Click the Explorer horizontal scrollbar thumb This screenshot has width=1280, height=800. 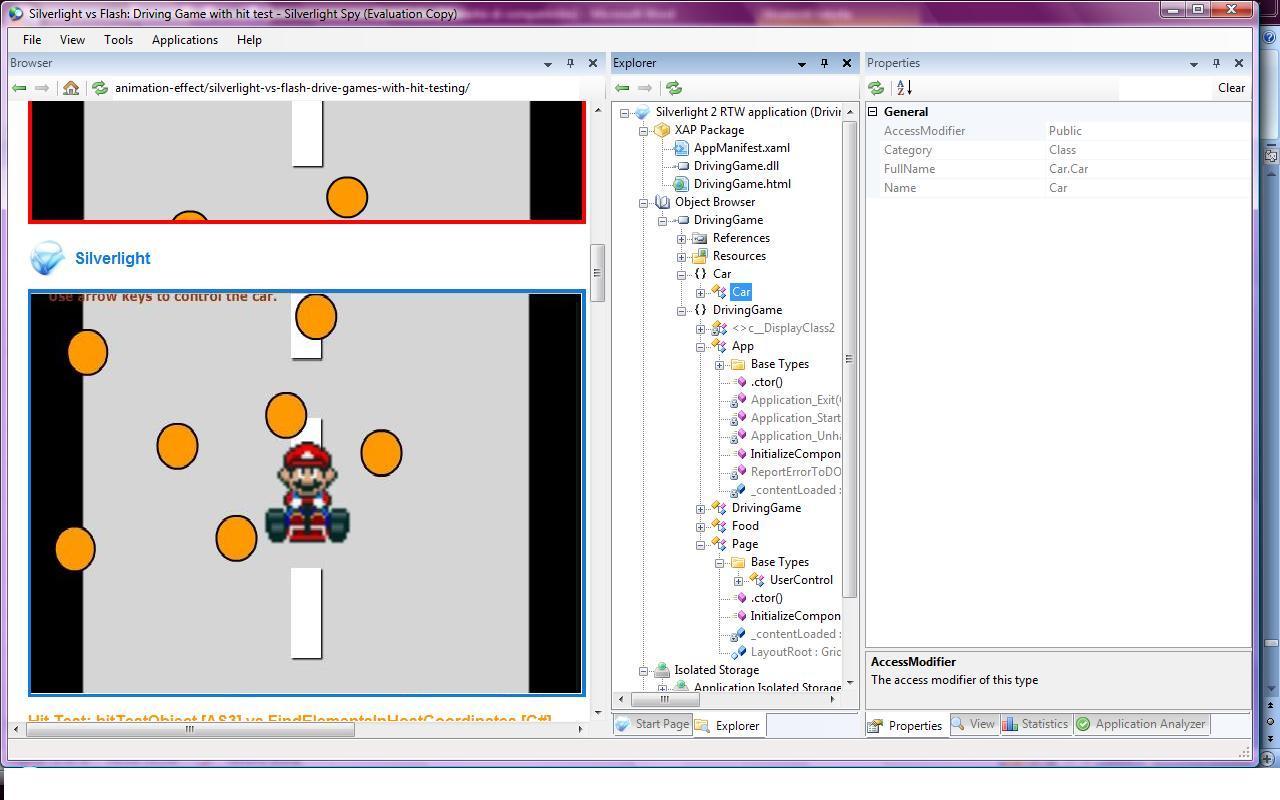664,699
